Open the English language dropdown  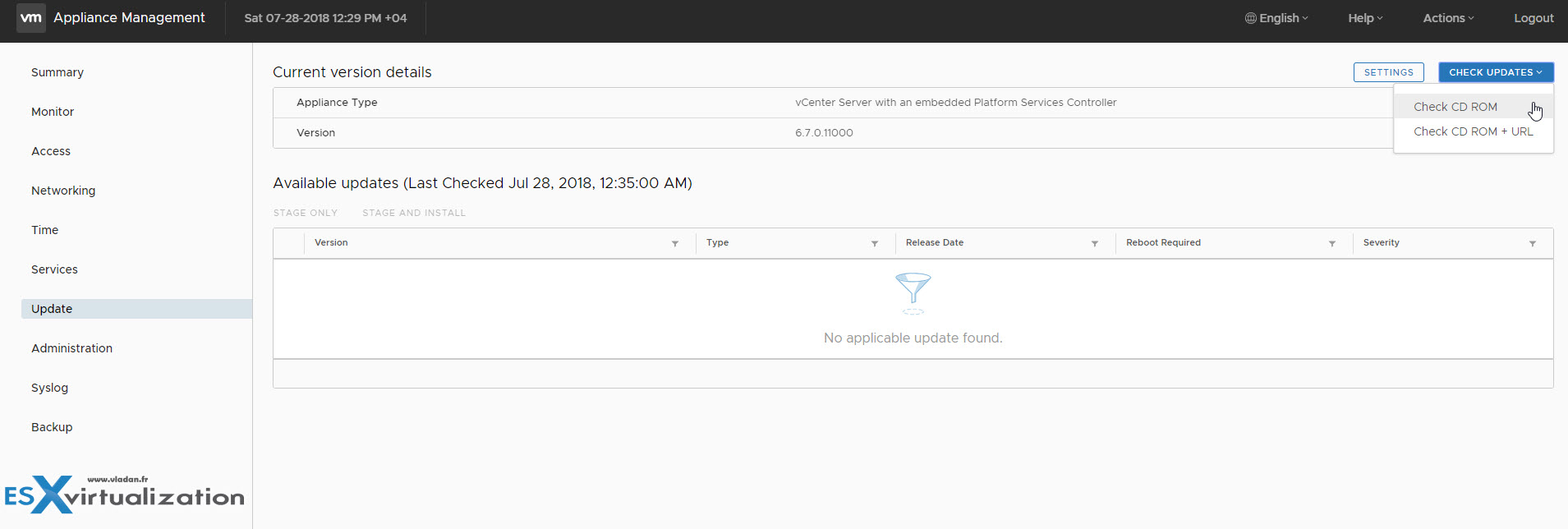[x=1277, y=18]
